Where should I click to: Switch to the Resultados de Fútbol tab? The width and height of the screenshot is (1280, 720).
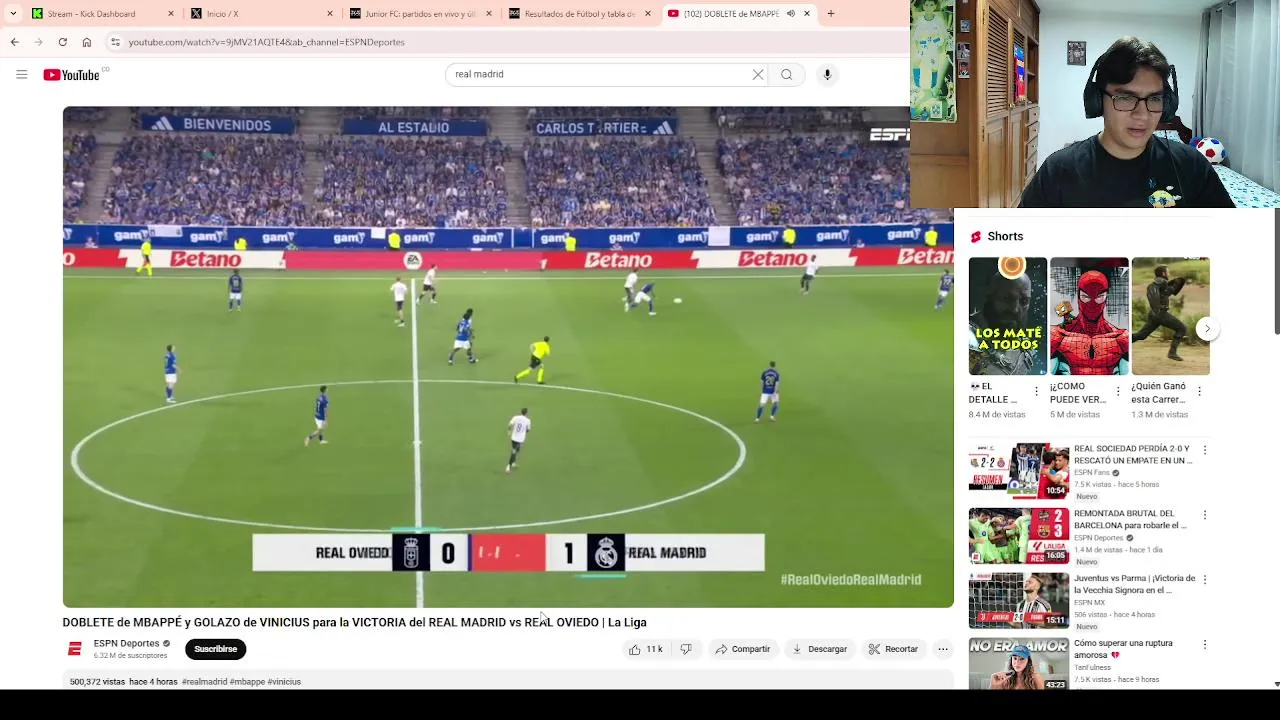point(579,14)
